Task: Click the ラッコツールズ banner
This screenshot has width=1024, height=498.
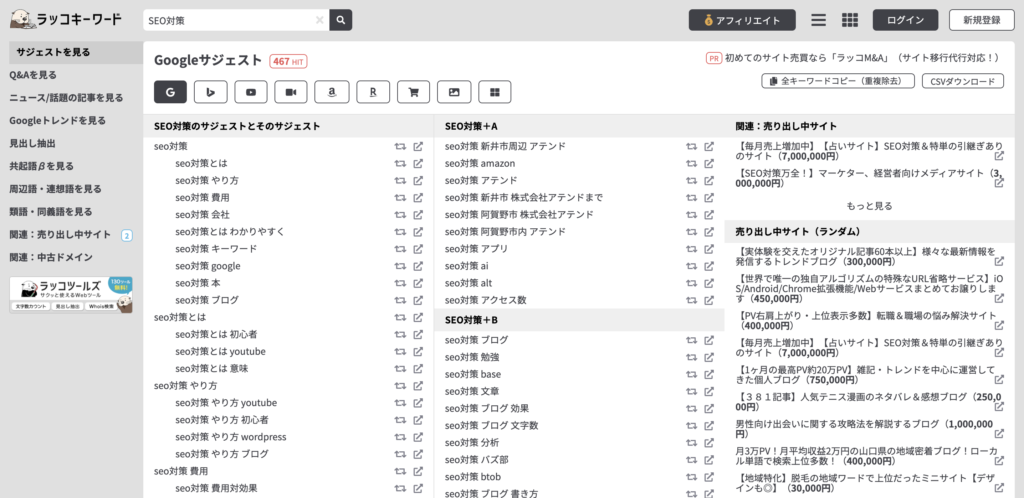Action: pyautogui.click(x=71, y=294)
